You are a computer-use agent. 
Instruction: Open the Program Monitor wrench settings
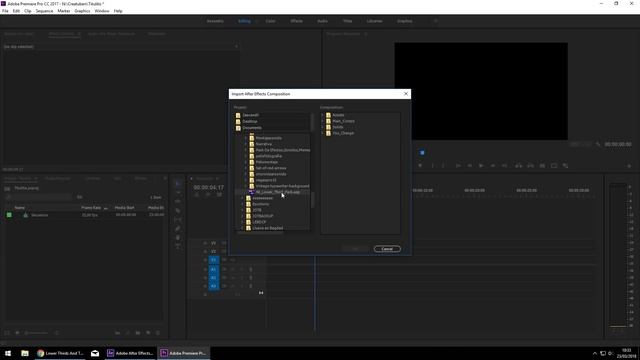(x=598, y=144)
